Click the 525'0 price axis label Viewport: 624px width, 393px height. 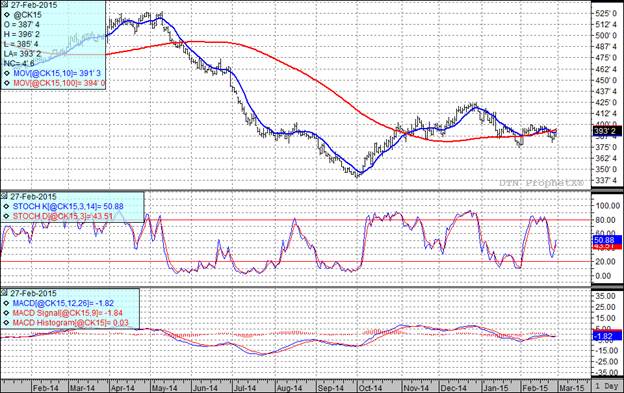pos(606,14)
